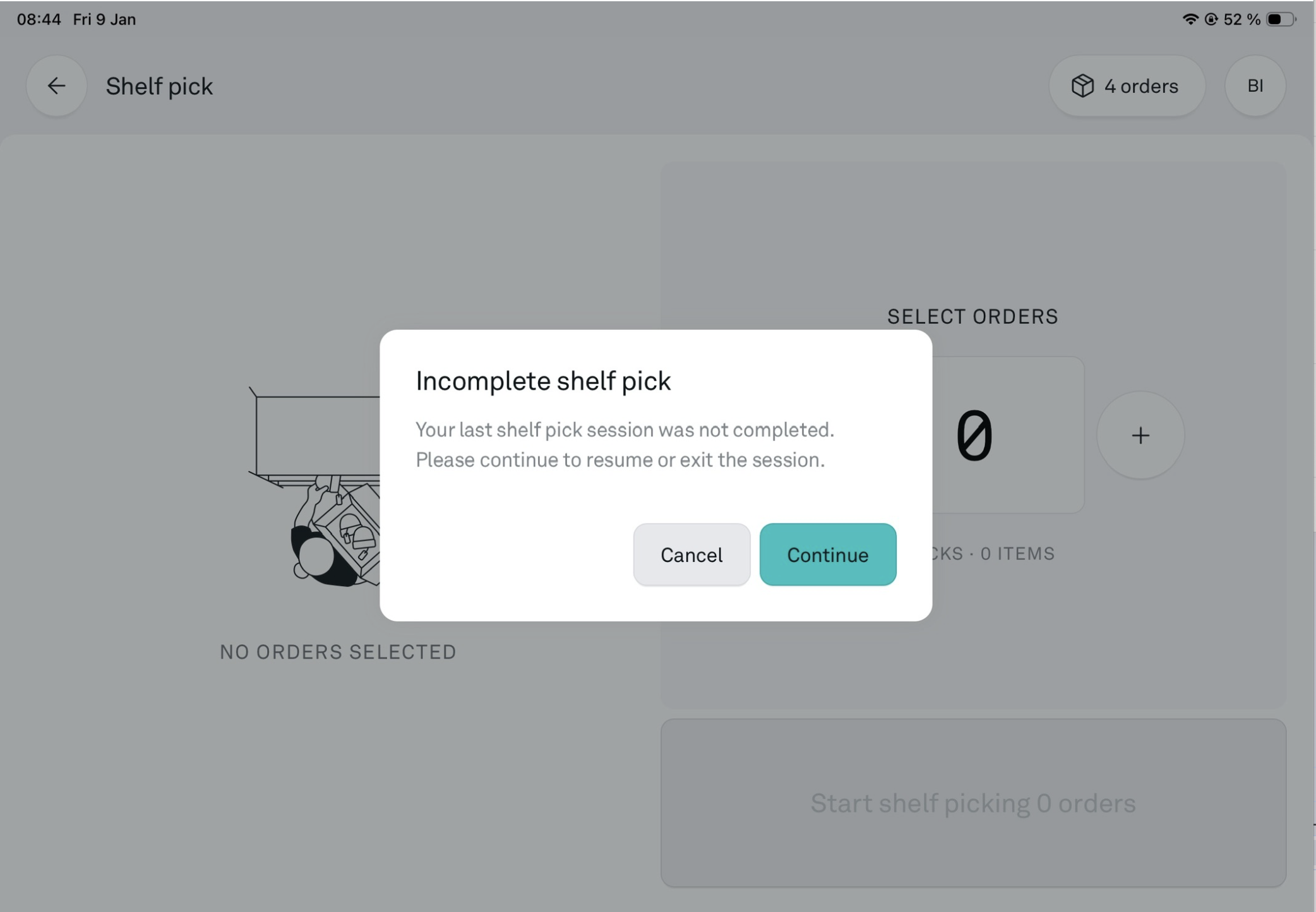1316x912 pixels.
Task: Continue the incomplete shelf pick session
Action: 827,555
